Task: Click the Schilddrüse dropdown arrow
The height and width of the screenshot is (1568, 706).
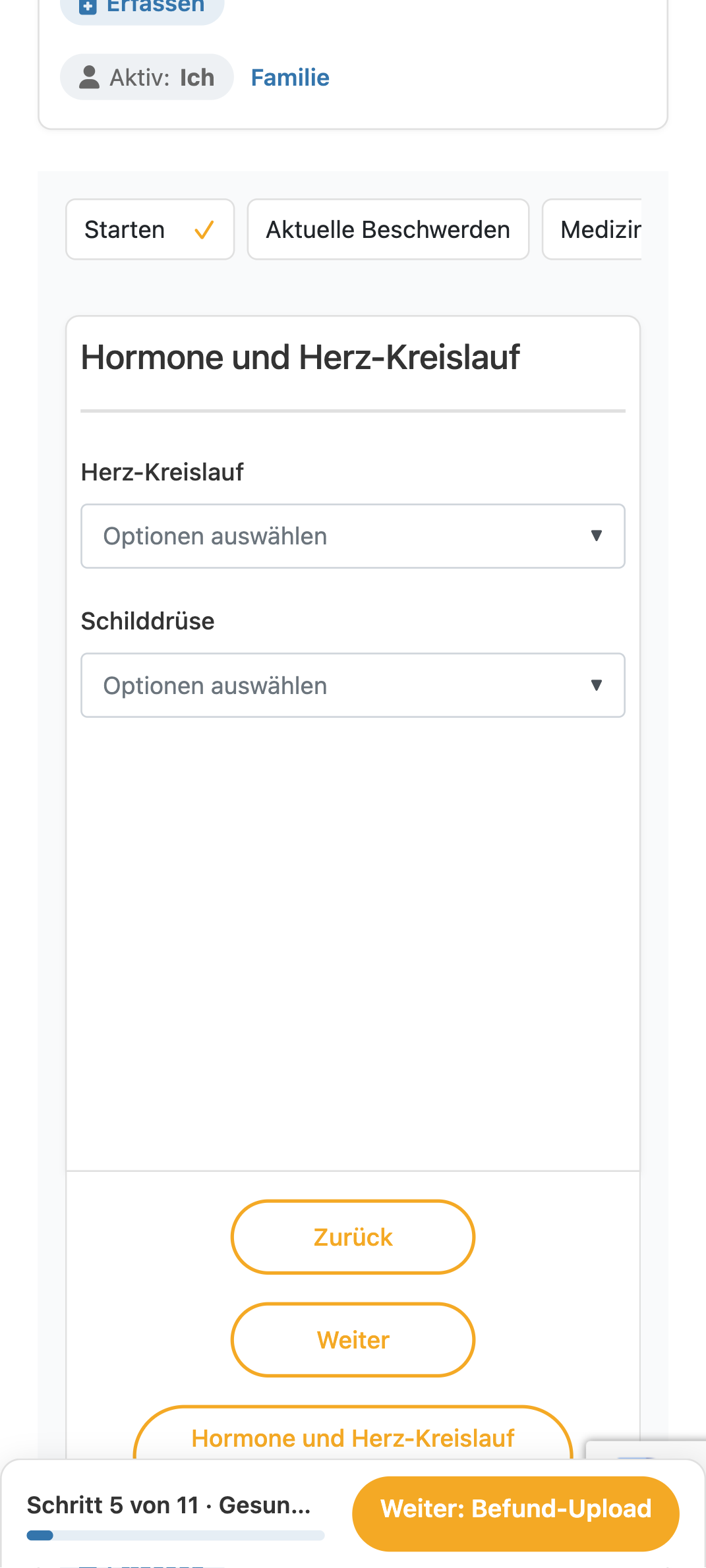Action: point(597,685)
